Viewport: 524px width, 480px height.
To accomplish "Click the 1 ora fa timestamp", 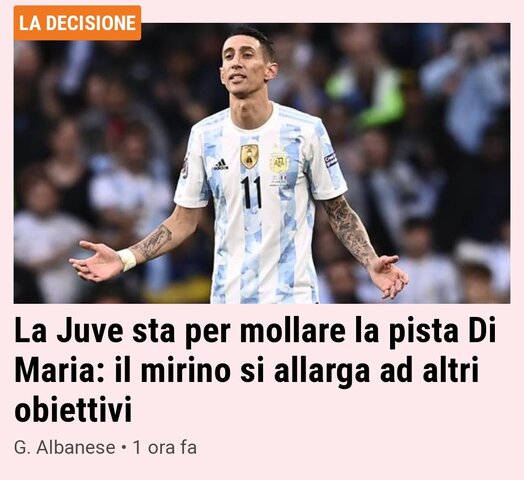I will tap(164, 448).
